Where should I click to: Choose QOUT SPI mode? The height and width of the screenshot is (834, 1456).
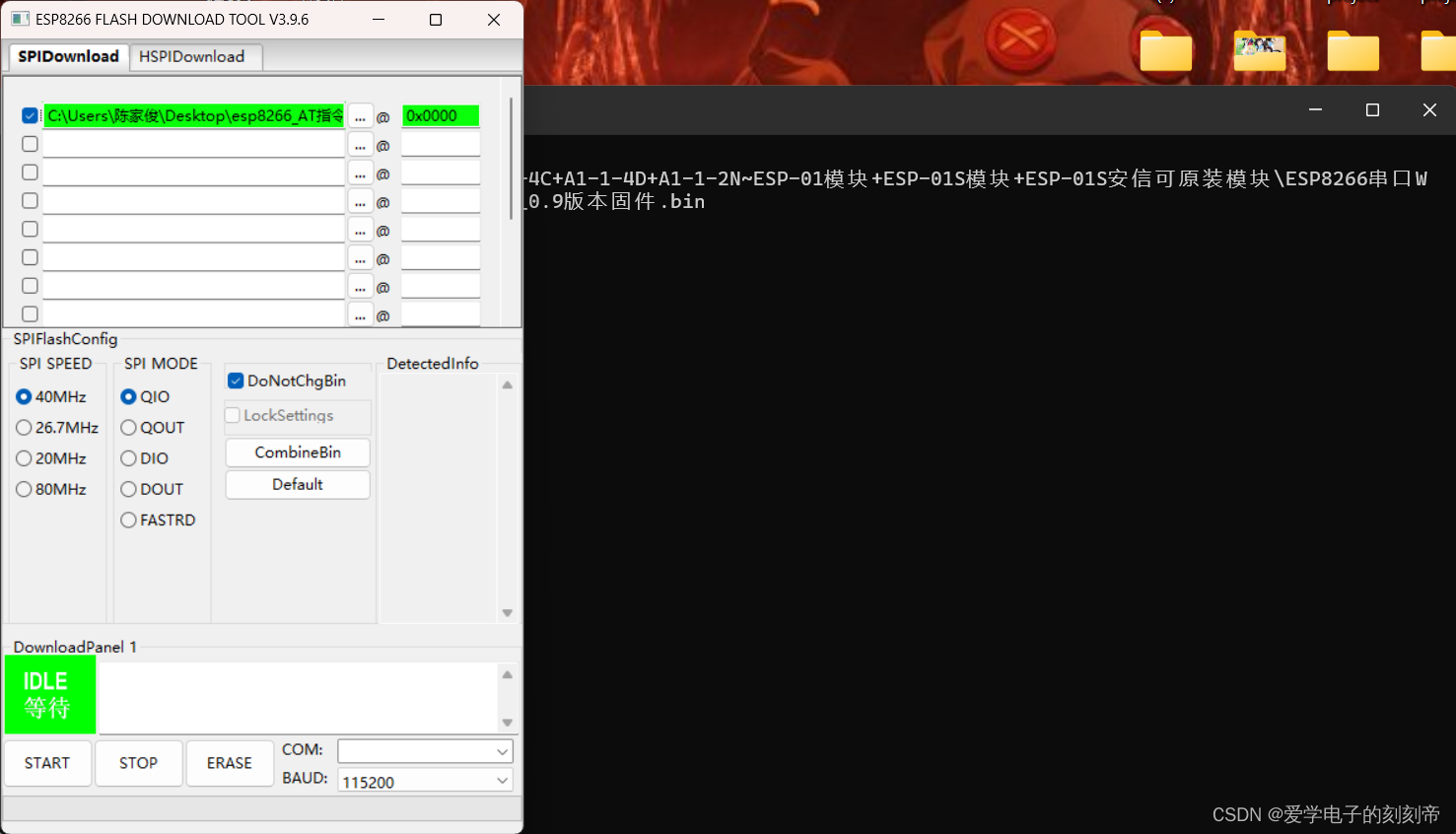point(153,427)
